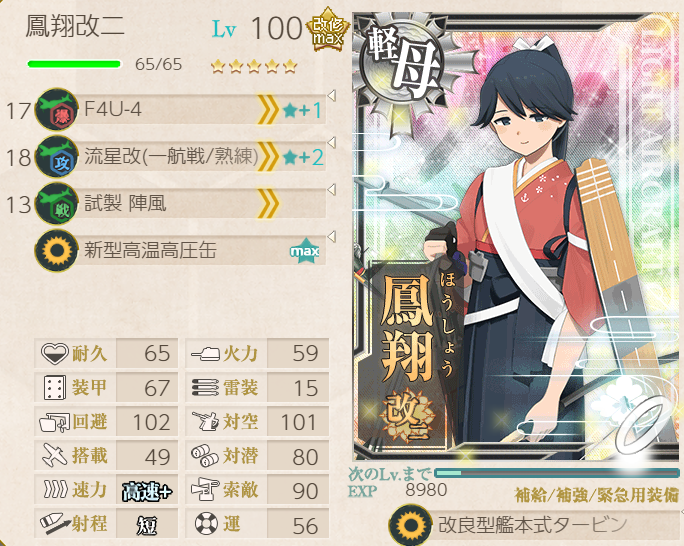Click the 高速+ speed stat value
This screenshot has width=684, height=546.
(147, 491)
